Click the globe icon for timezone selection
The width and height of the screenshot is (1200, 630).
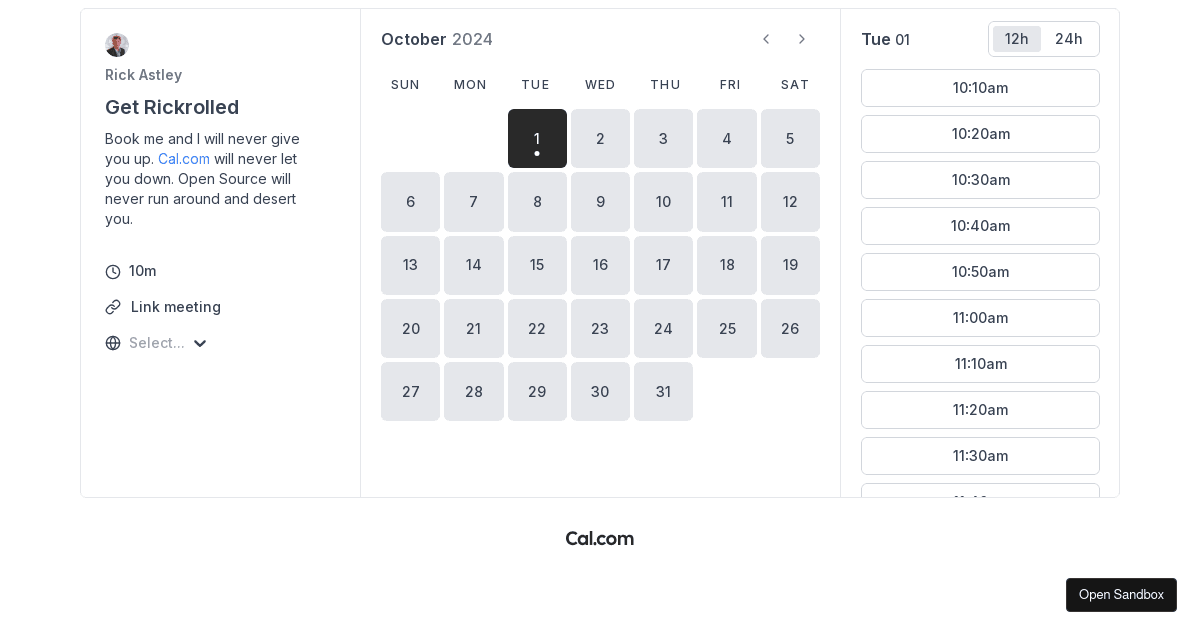[112, 343]
